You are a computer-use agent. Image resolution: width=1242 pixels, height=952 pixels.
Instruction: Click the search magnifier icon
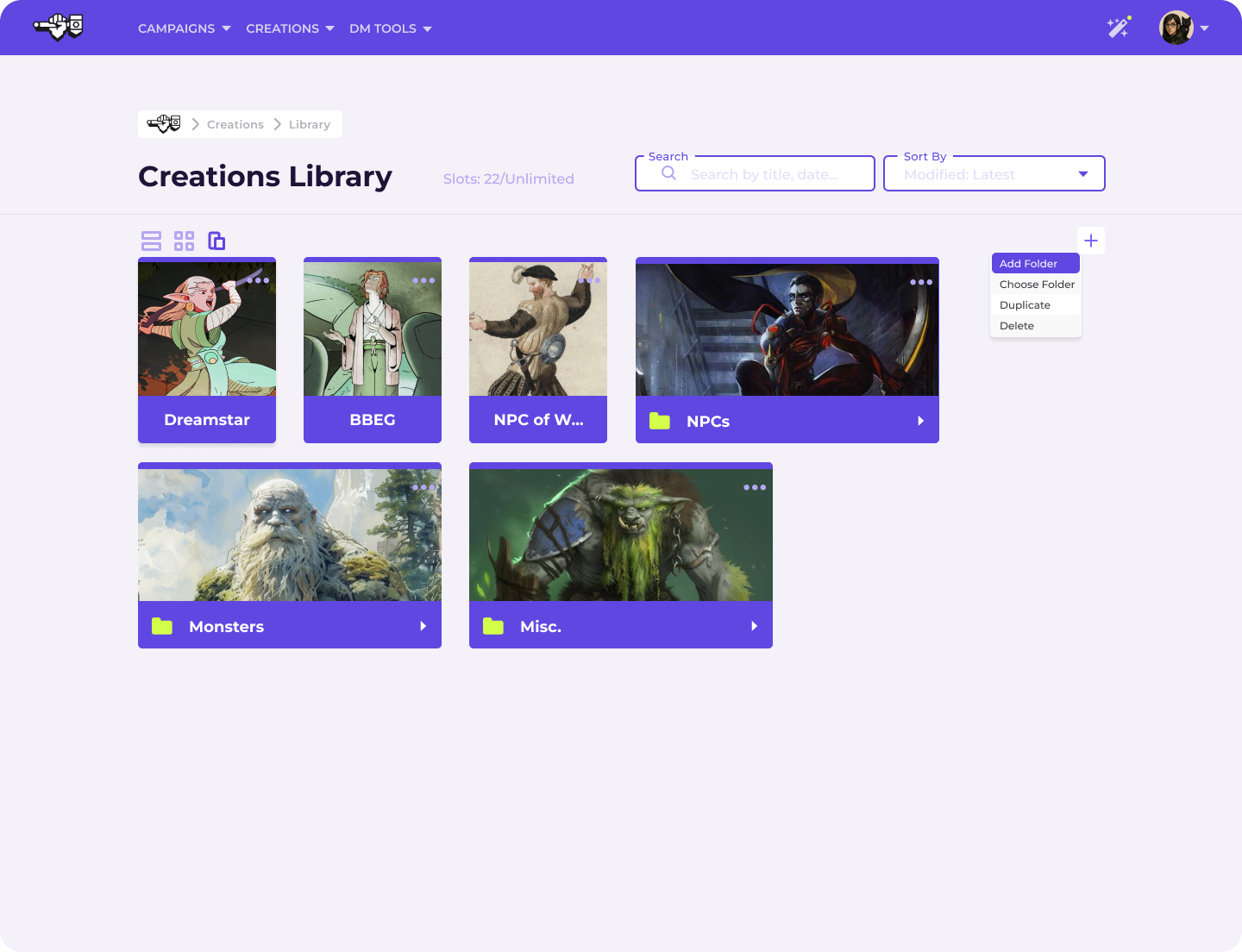click(x=668, y=173)
